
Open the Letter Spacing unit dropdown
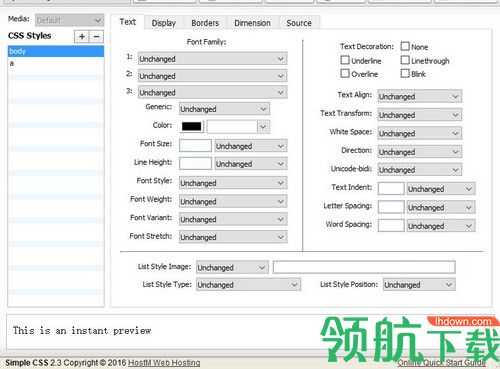point(441,207)
